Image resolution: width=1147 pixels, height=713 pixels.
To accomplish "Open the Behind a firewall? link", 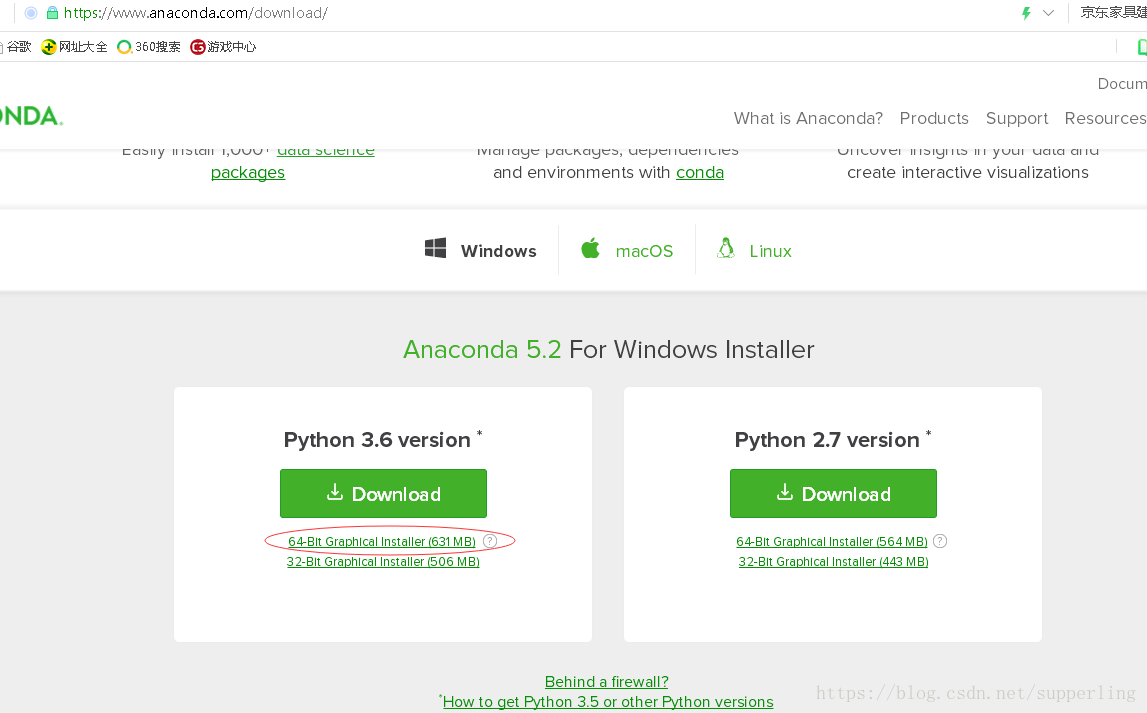I will tap(606, 682).
